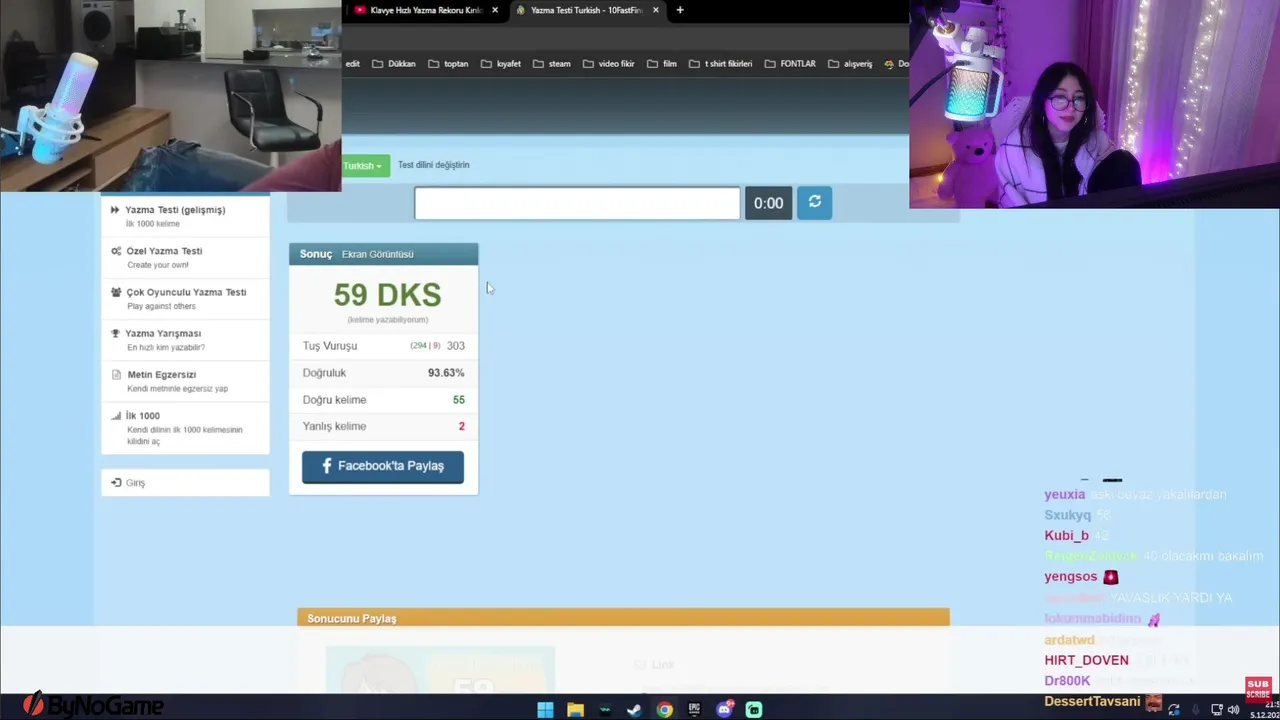Open İlk 1000 in sidebar
The image size is (1280, 720).
tap(185, 427)
